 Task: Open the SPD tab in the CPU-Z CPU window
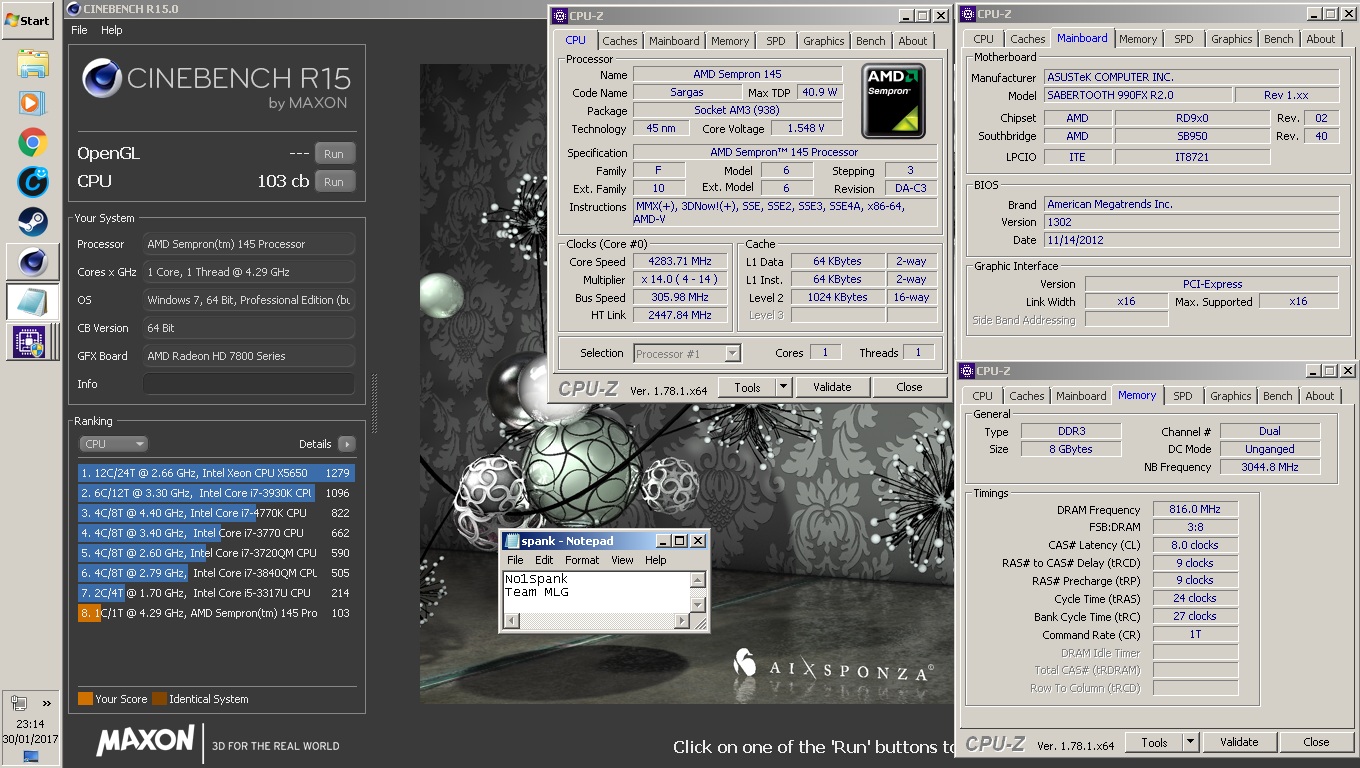776,41
